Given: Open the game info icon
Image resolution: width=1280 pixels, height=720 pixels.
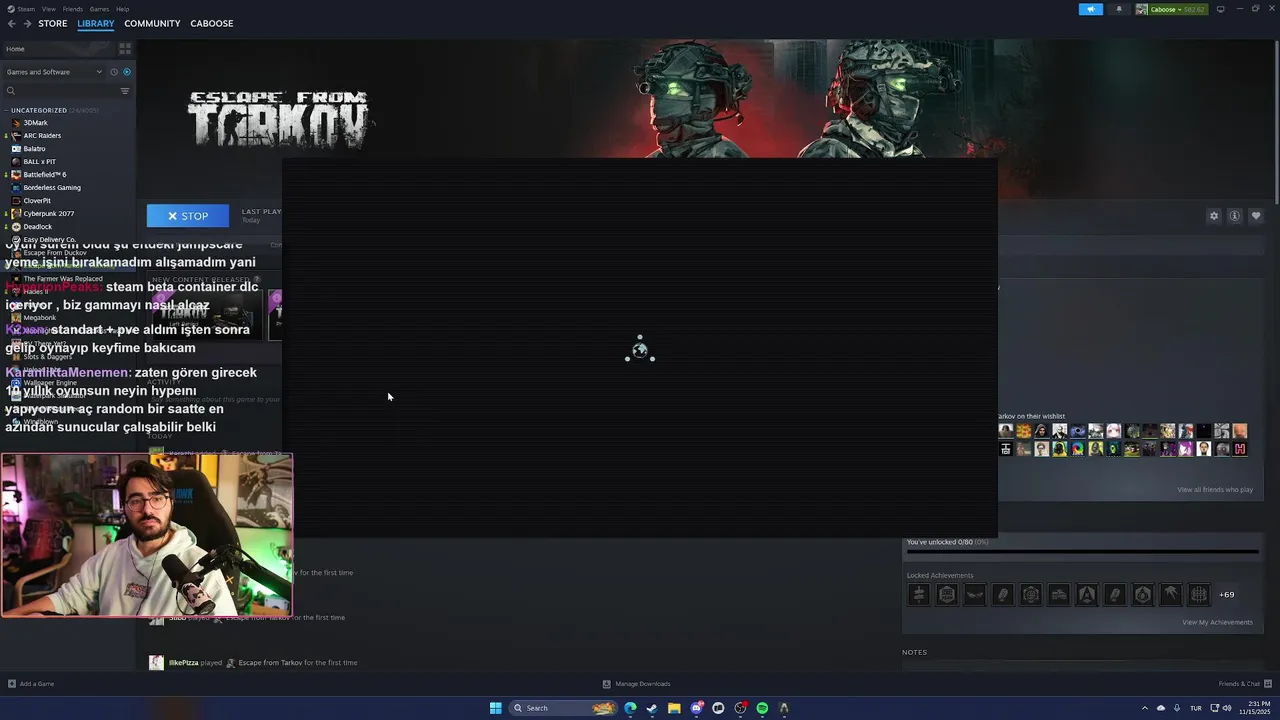Looking at the screenshot, I should coord(1235,216).
